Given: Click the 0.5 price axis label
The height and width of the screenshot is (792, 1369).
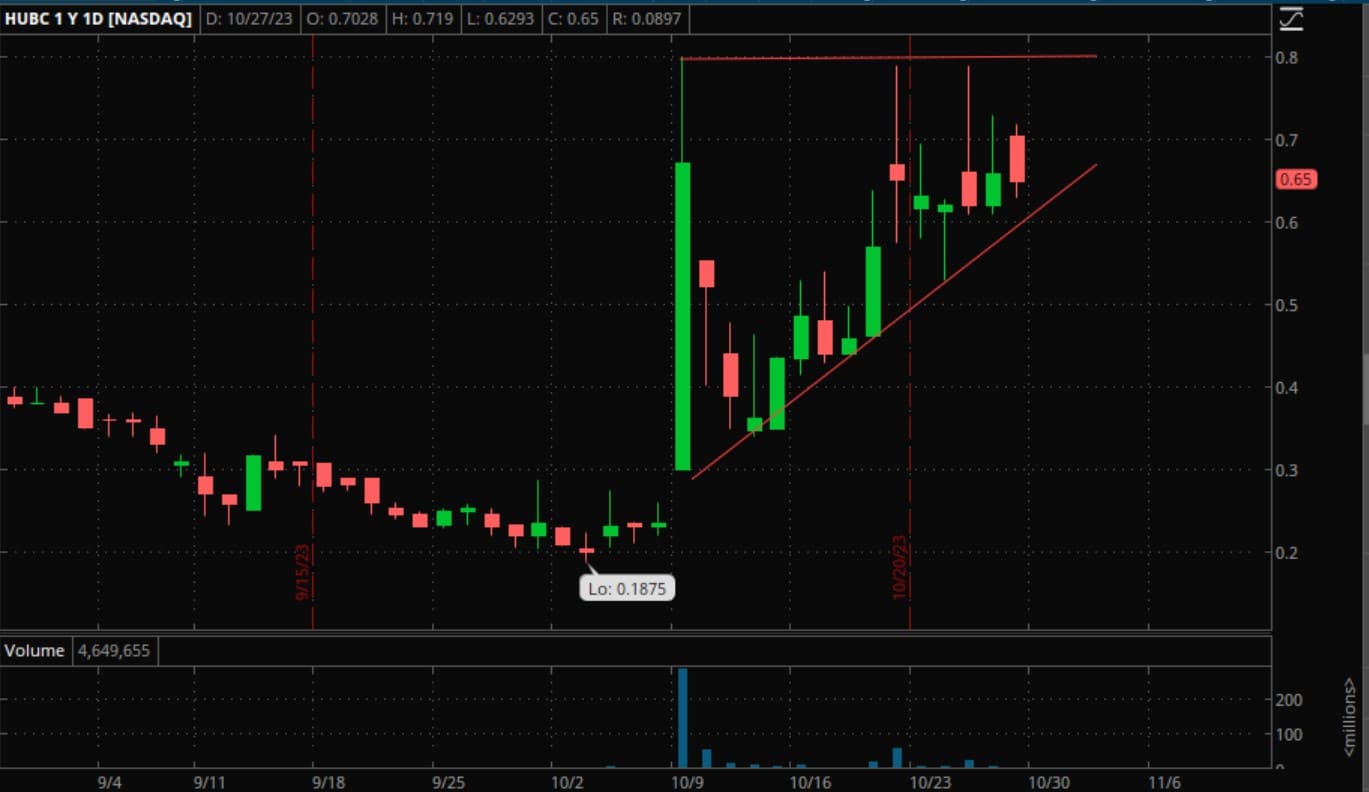Looking at the screenshot, I should (x=1289, y=305).
